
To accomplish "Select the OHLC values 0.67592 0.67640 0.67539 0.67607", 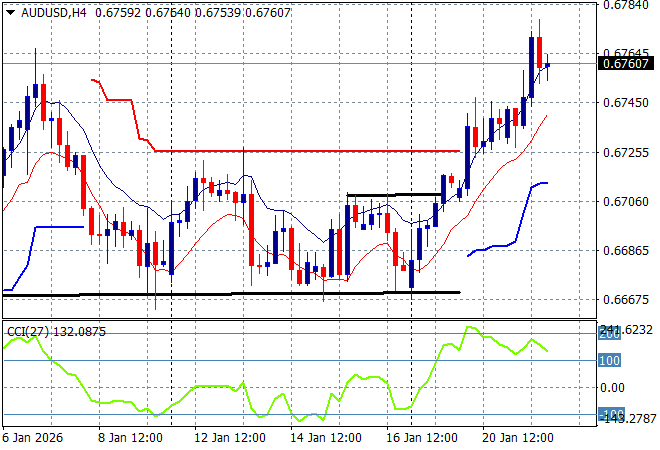I will [193, 13].
